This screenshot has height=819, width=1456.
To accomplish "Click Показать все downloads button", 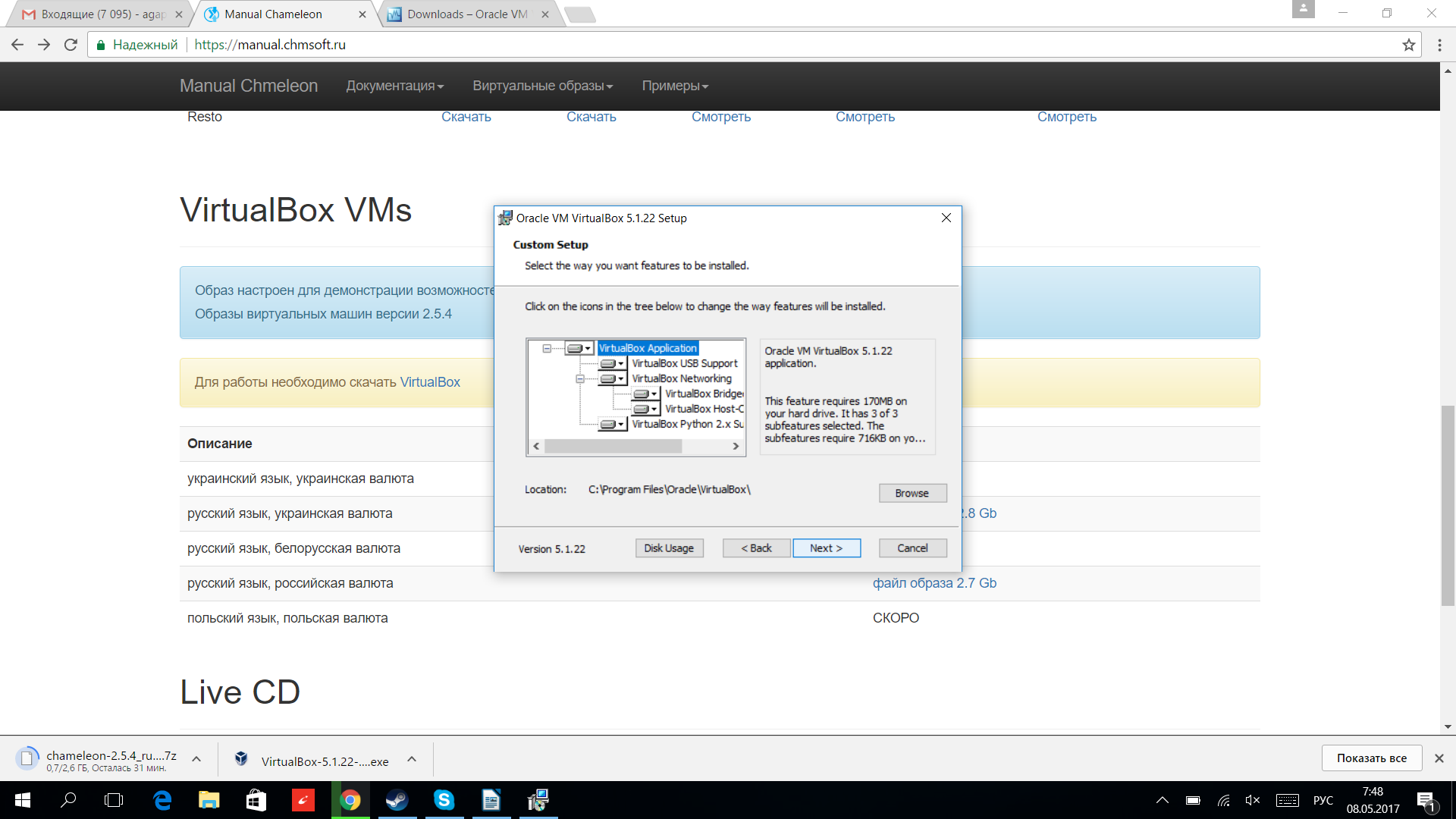I will [x=1371, y=758].
